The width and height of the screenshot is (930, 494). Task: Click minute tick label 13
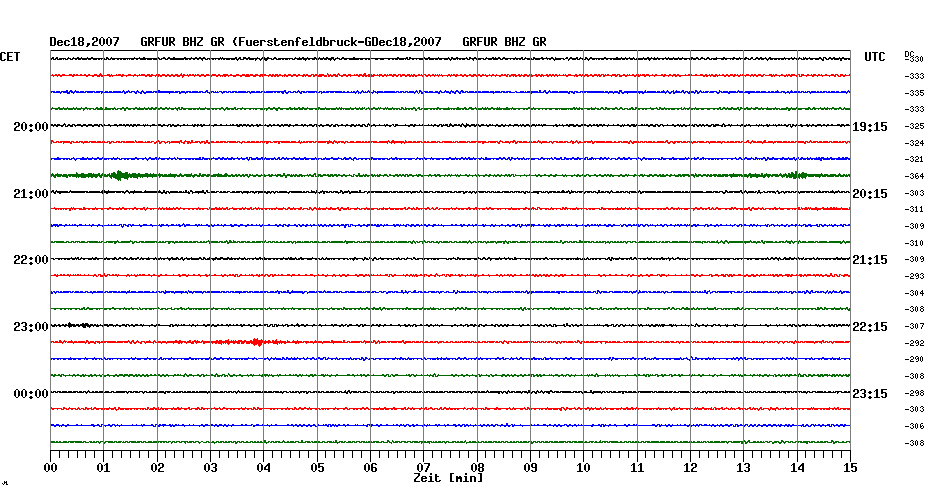click(744, 467)
